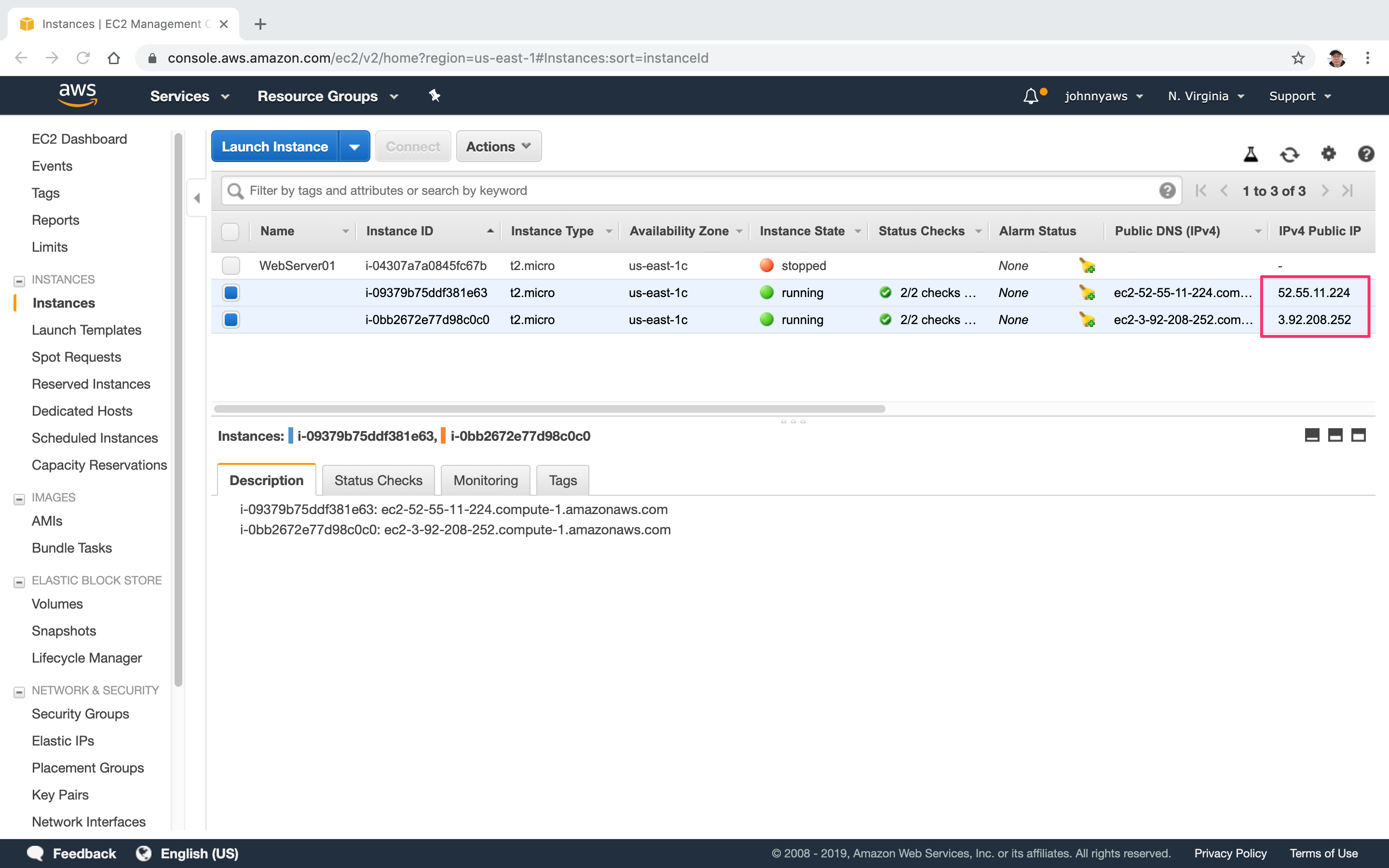Collapse the INSTANCES sidebar section
Viewport: 1389px width, 868px height.
pos(19,281)
